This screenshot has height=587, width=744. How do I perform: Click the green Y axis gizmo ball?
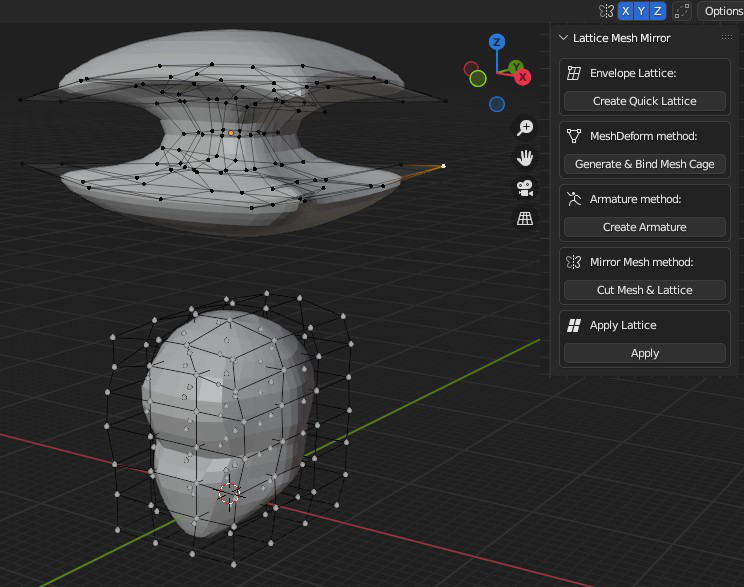[x=516, y=66]
